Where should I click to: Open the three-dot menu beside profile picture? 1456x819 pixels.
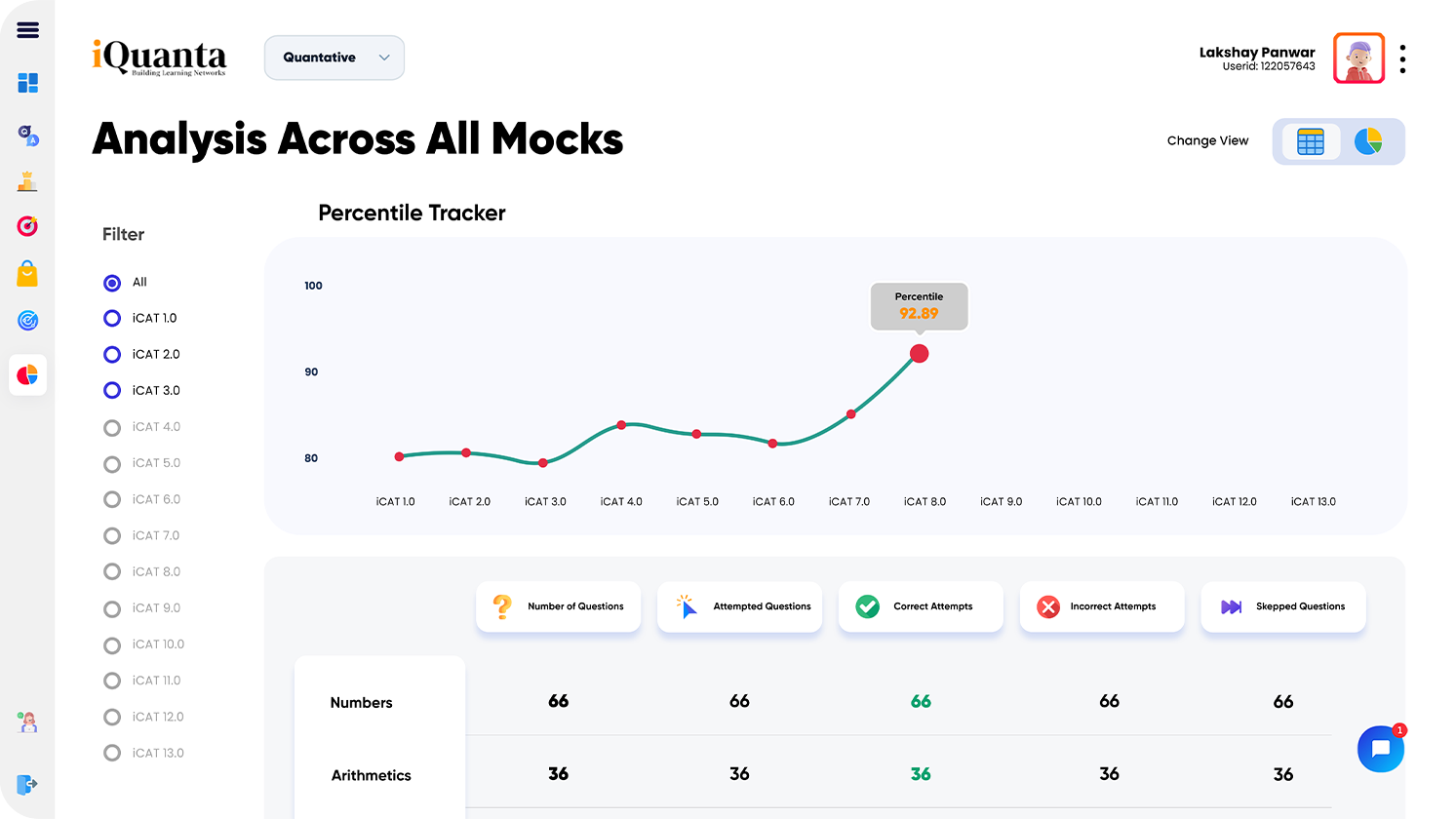coord(1402,58)
